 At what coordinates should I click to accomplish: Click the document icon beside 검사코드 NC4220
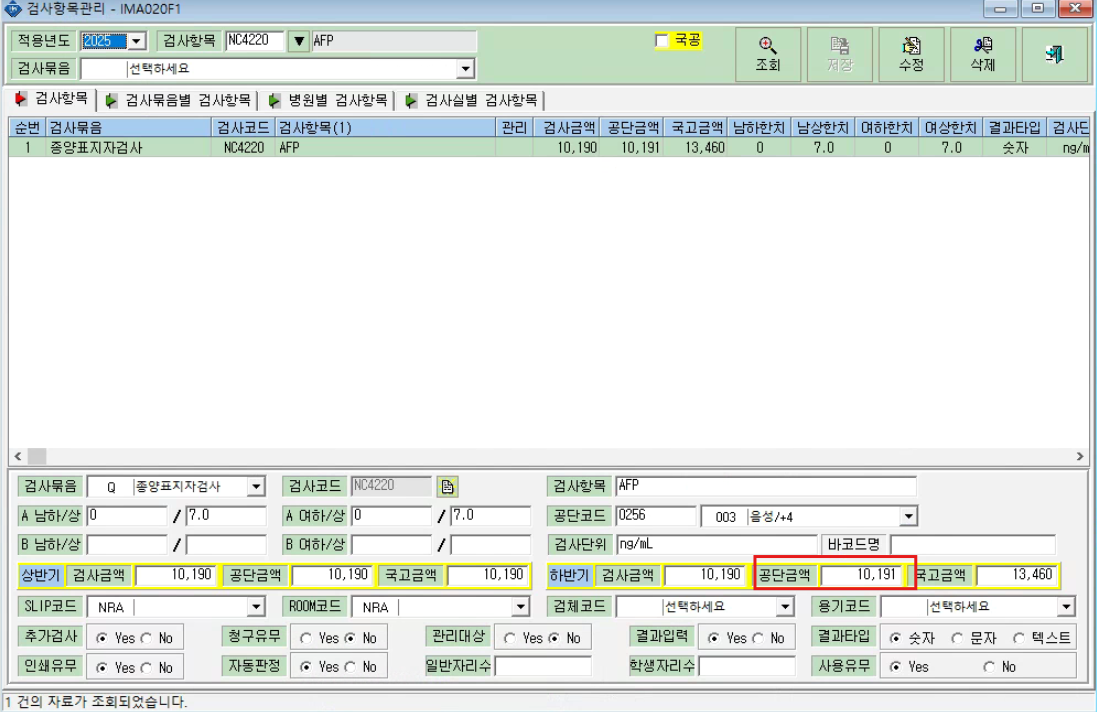click(x=448, y=486)
